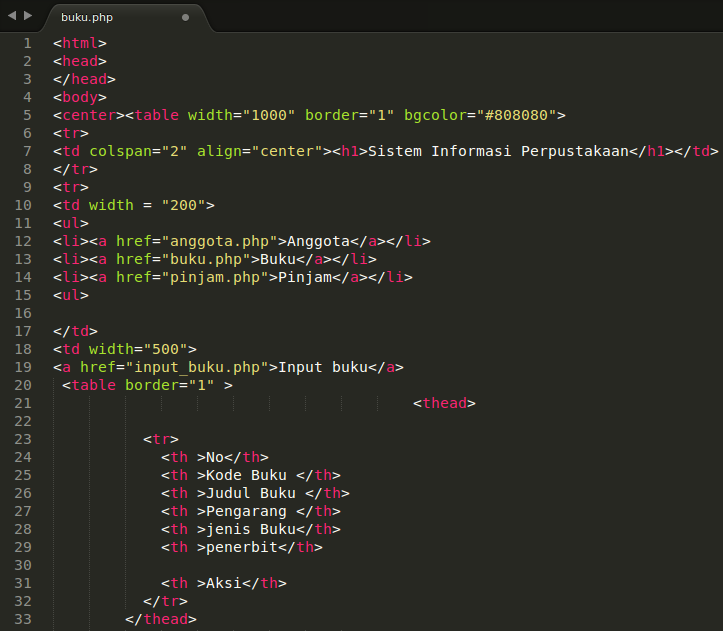Viewport: 723px width, 631px height.
Task: Click the <html> tag on line 1
Action: tap(80, 43)
